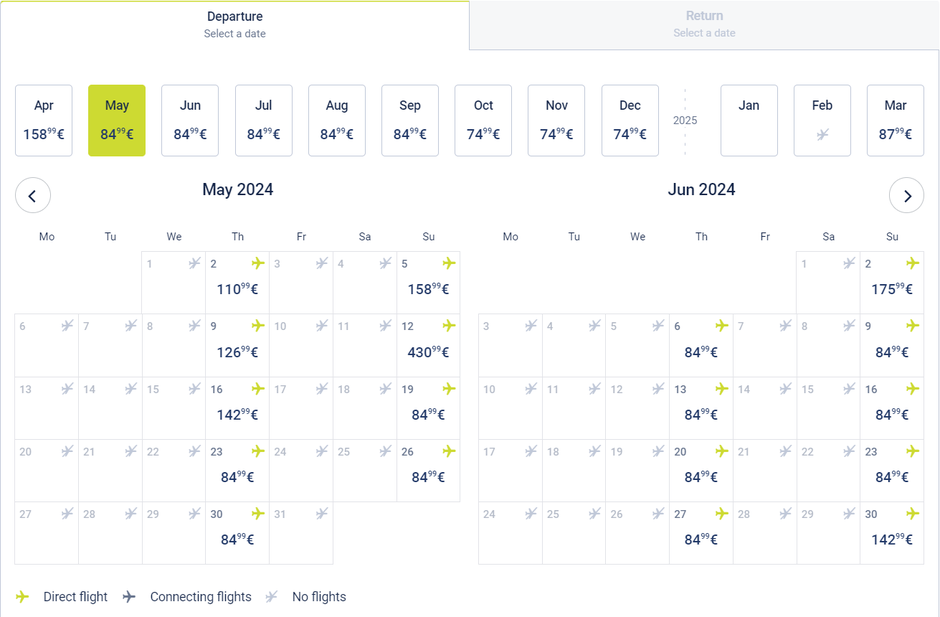Choose June 13 departure date
This screenshot has height=617, width=940.
tap(701, 408)
